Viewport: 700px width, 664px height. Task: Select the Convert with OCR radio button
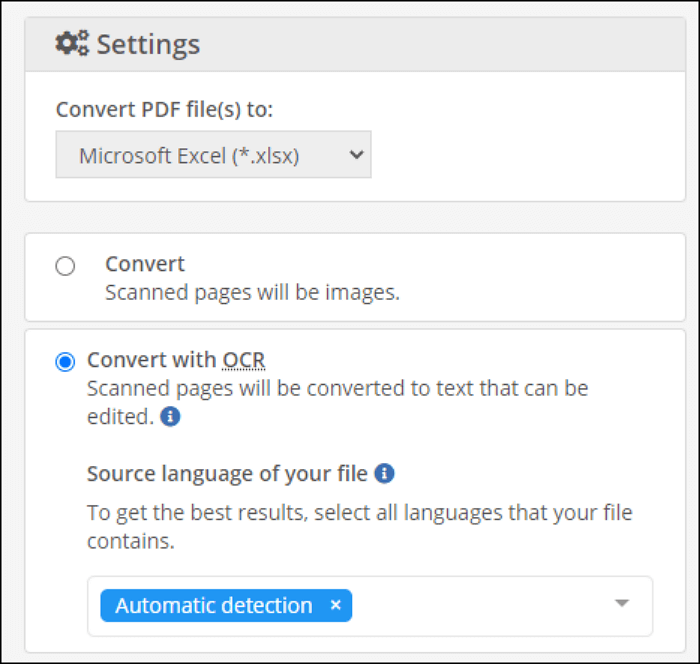[65, 361]
